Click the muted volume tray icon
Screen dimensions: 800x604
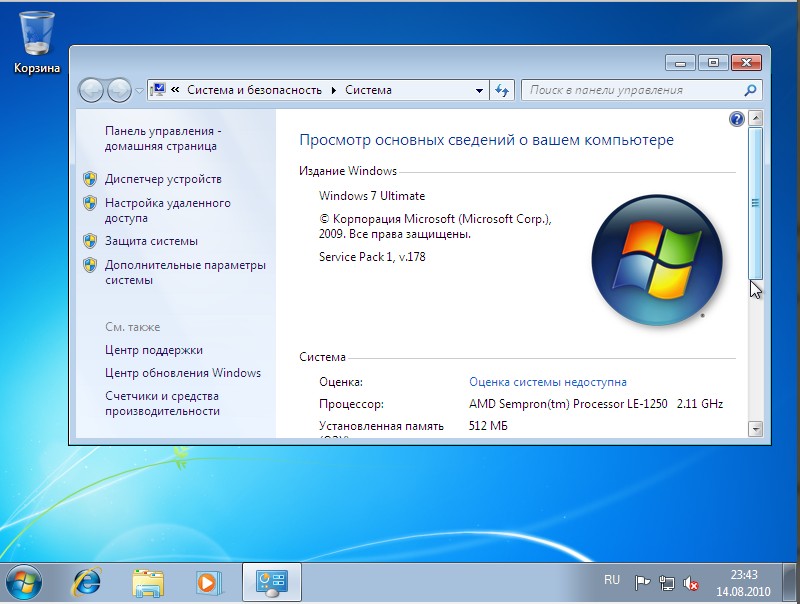pyautogui.click(x=691, y=582)
